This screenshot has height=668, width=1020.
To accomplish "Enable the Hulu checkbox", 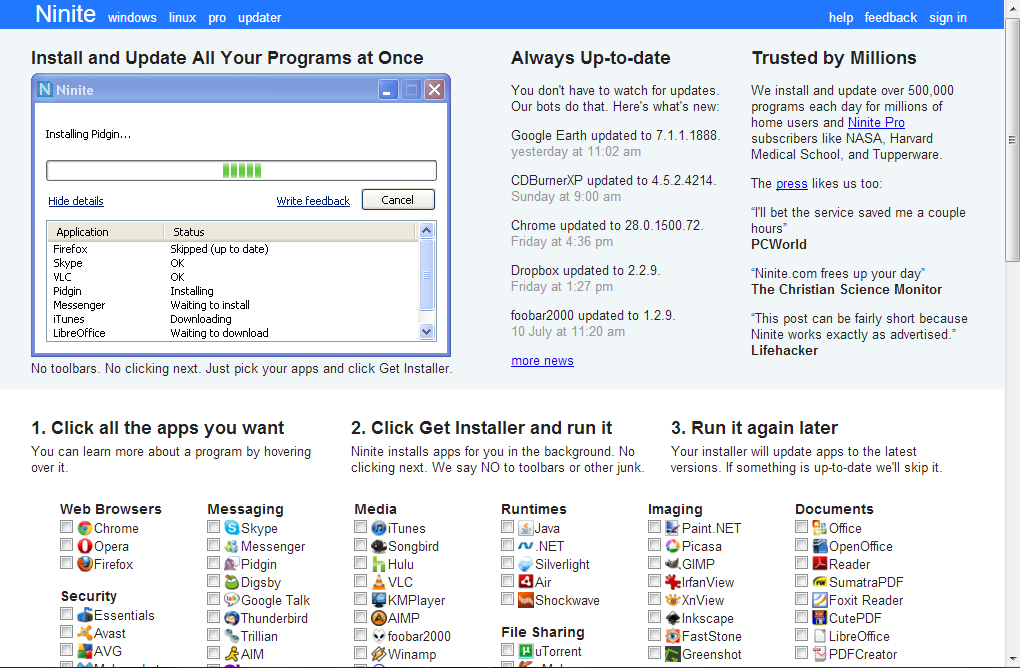I will (360, 562).
